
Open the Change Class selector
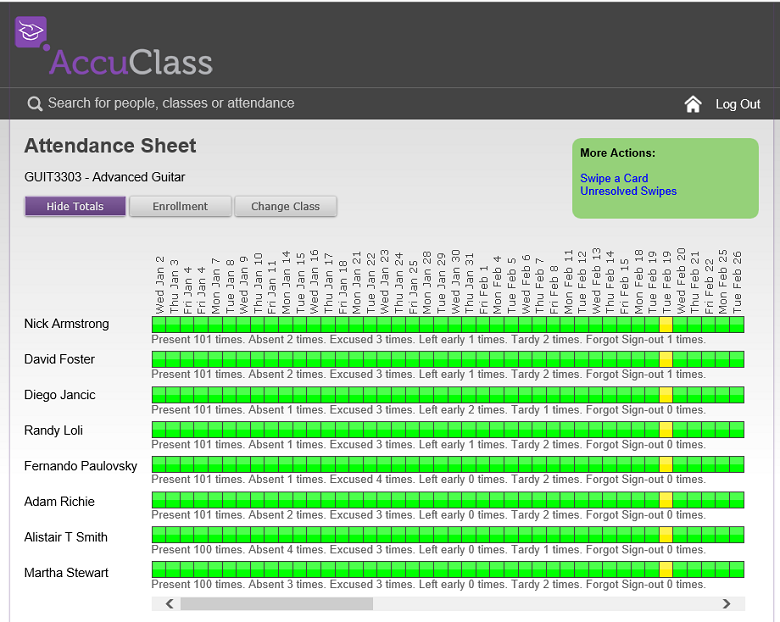click(285, 207)
